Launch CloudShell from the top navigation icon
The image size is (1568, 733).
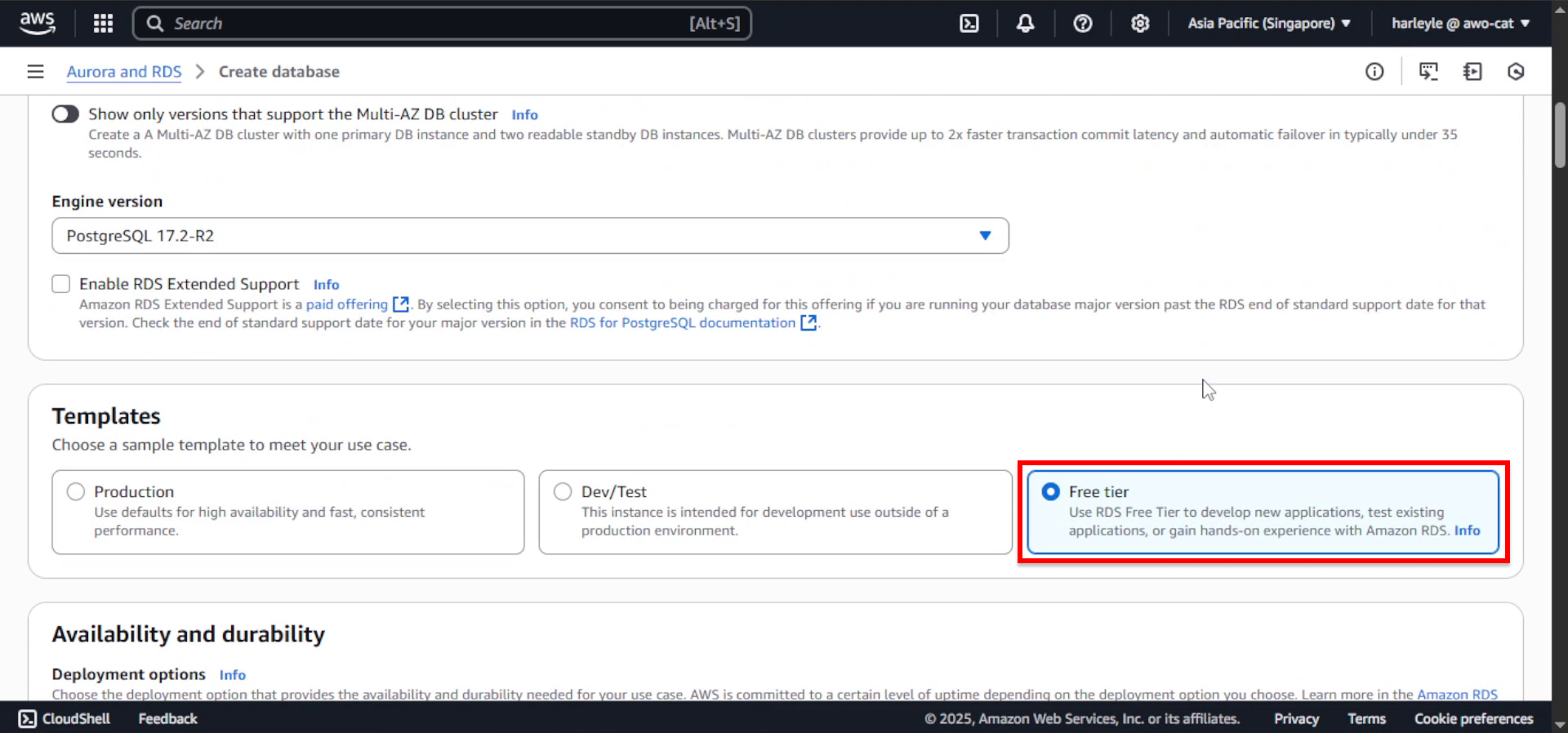[969, 23]
